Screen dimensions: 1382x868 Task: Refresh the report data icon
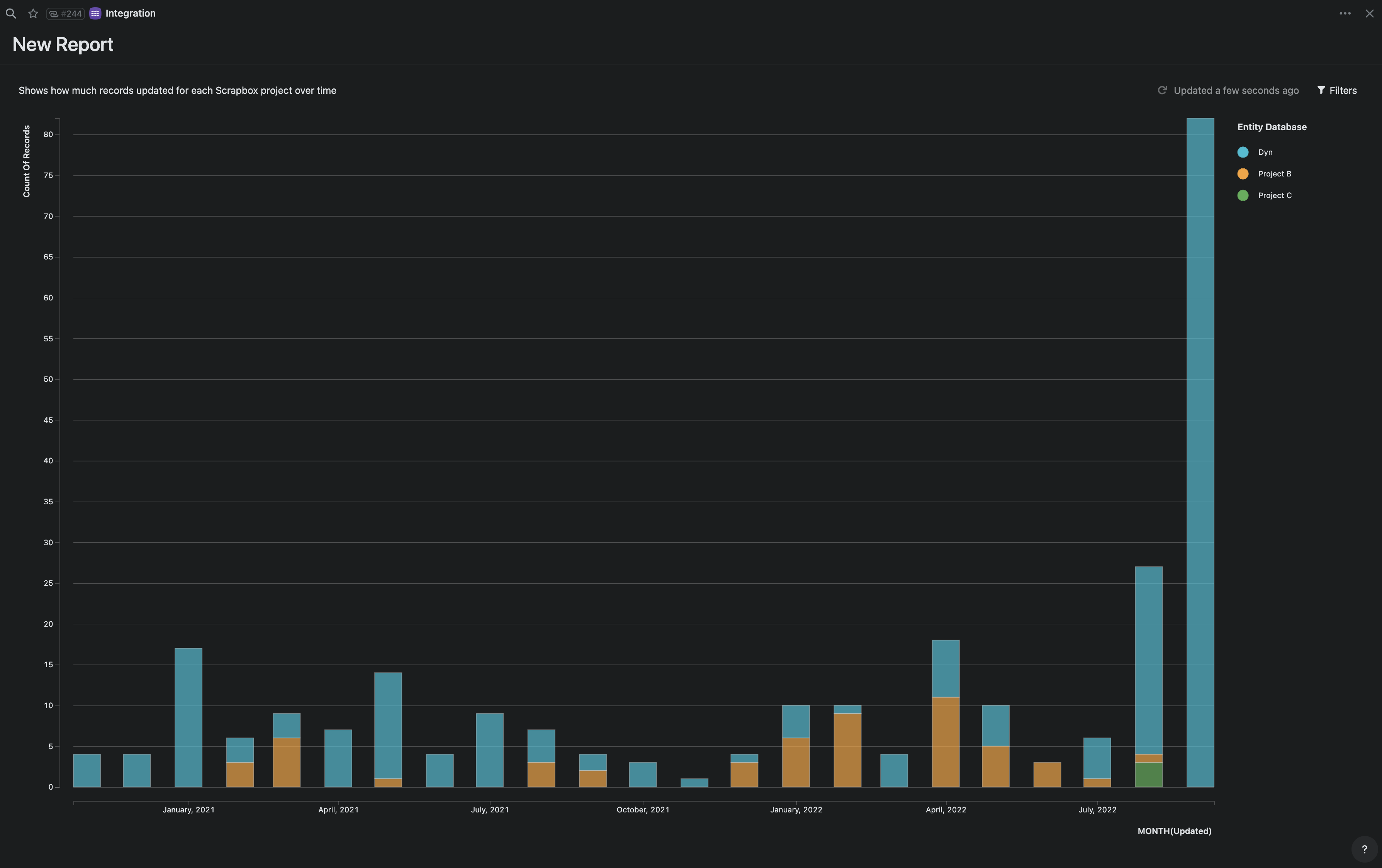[x=1161, y=90]
